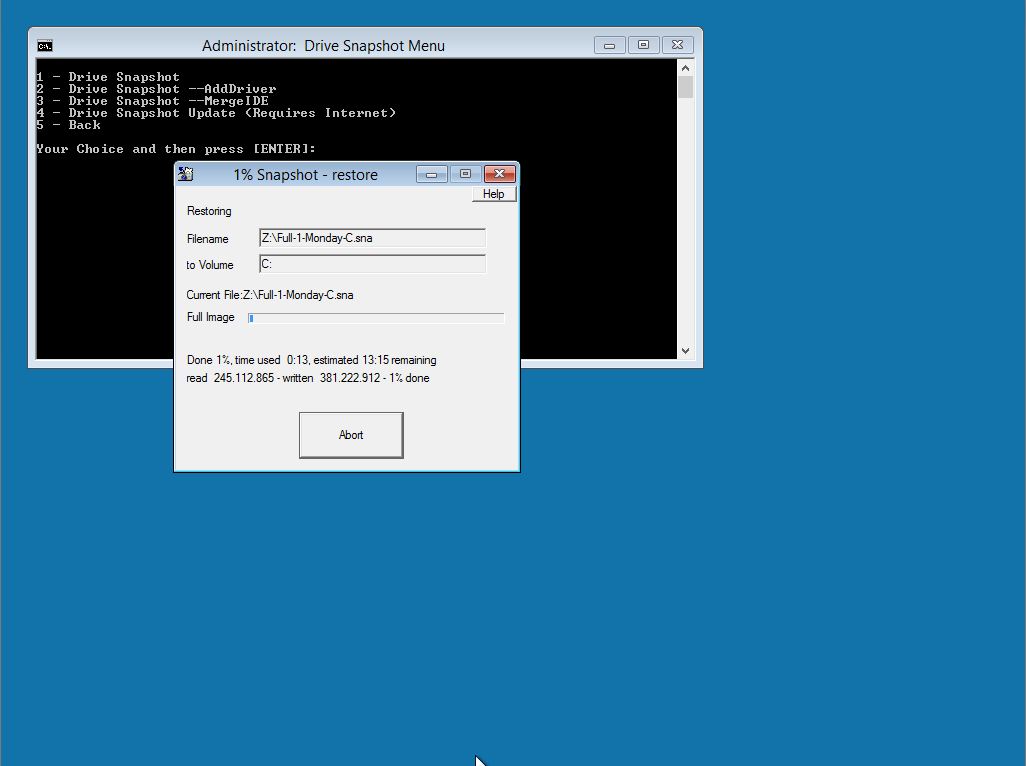Screen dimensions: 1026x766
Task: Maximize the Drive Snapshot Menu window
Action: tap(643, 45)
